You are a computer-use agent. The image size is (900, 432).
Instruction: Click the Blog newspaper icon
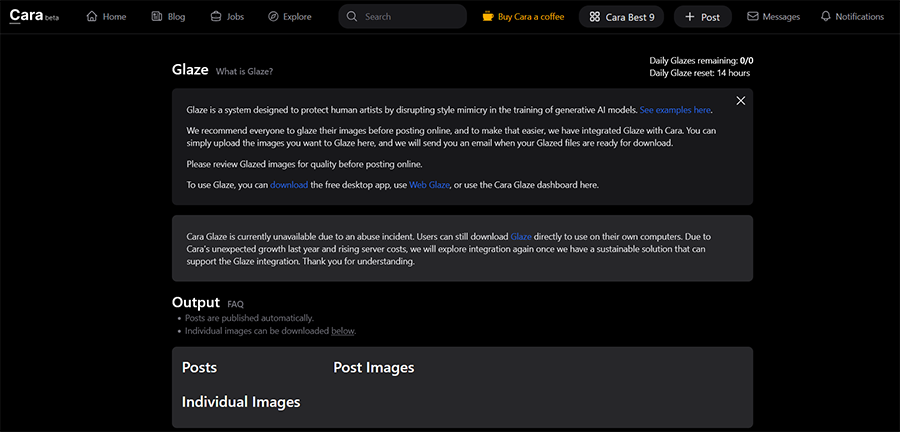156,17
